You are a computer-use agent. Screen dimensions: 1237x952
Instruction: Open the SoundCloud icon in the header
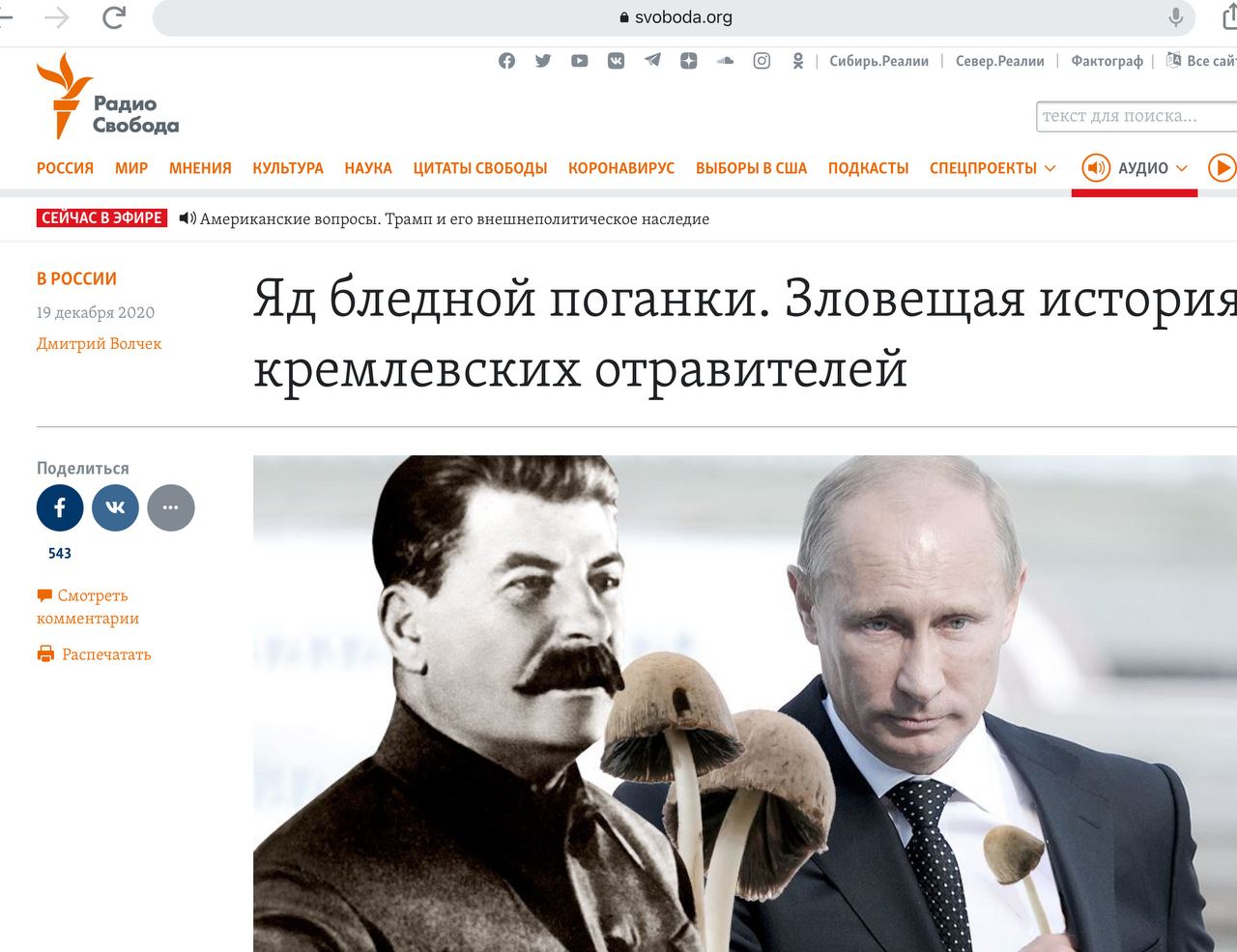tap(725, 61)
